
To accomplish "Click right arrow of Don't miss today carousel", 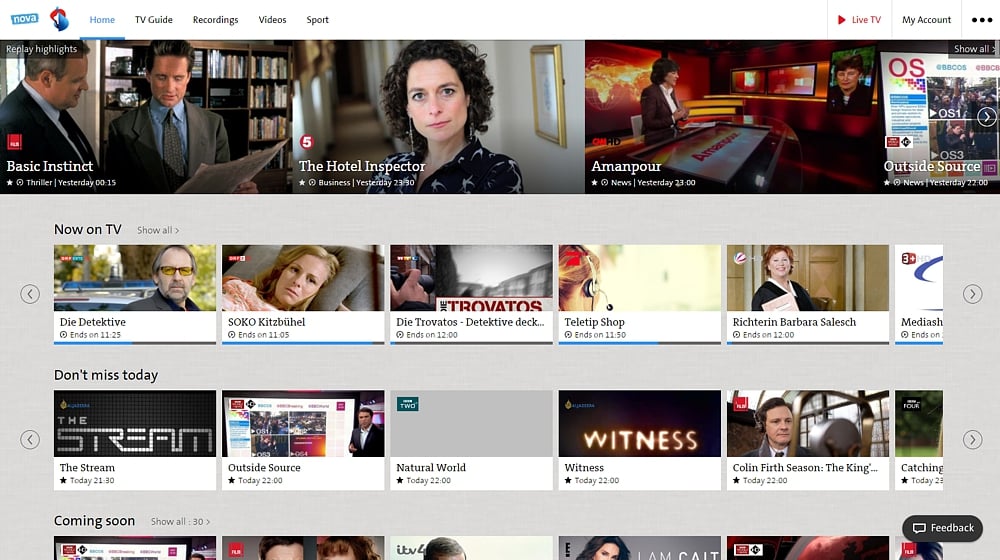I will click(x=973, y=439).
